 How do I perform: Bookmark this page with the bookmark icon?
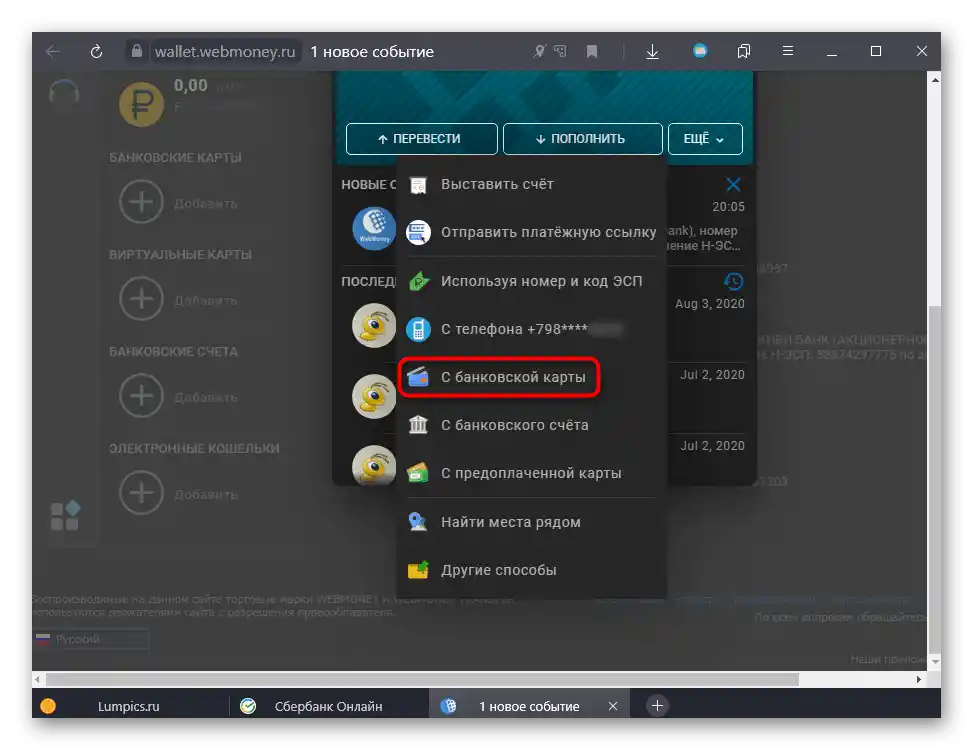coord(592,51)
